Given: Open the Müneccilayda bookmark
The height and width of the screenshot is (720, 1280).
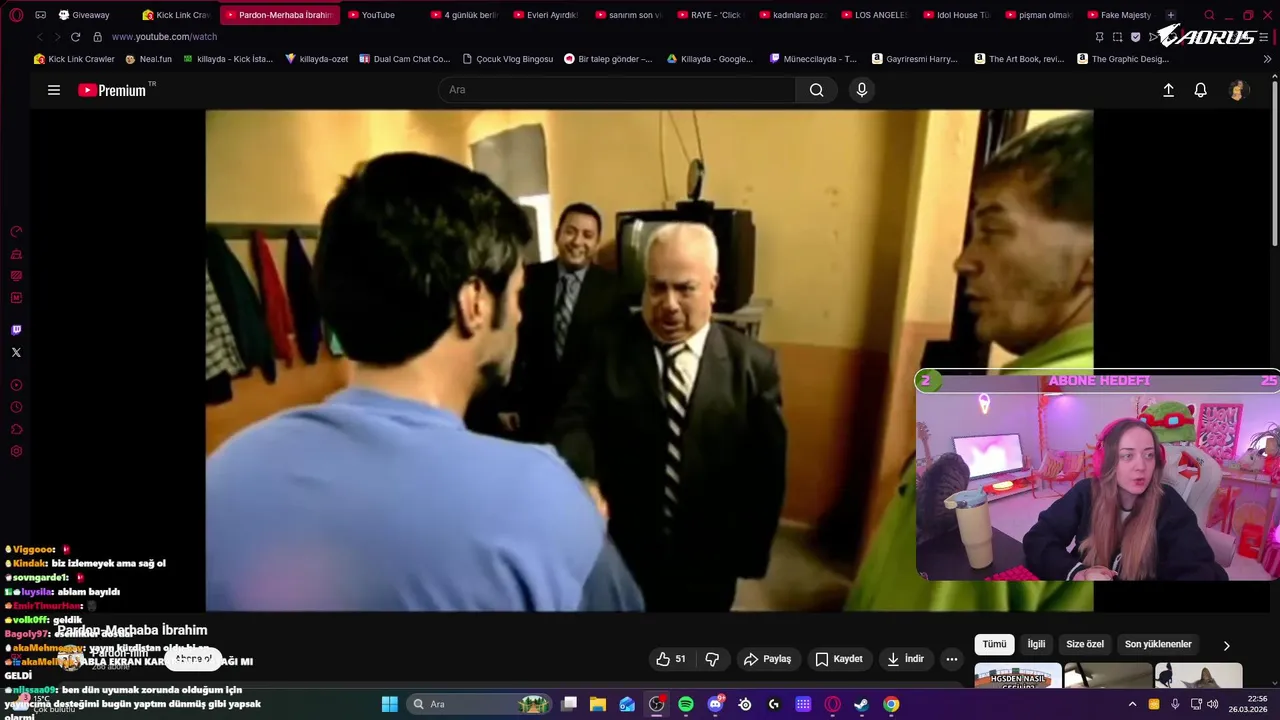Looking at the screenshot, I should pyautogui.click(x=813, y=59).
